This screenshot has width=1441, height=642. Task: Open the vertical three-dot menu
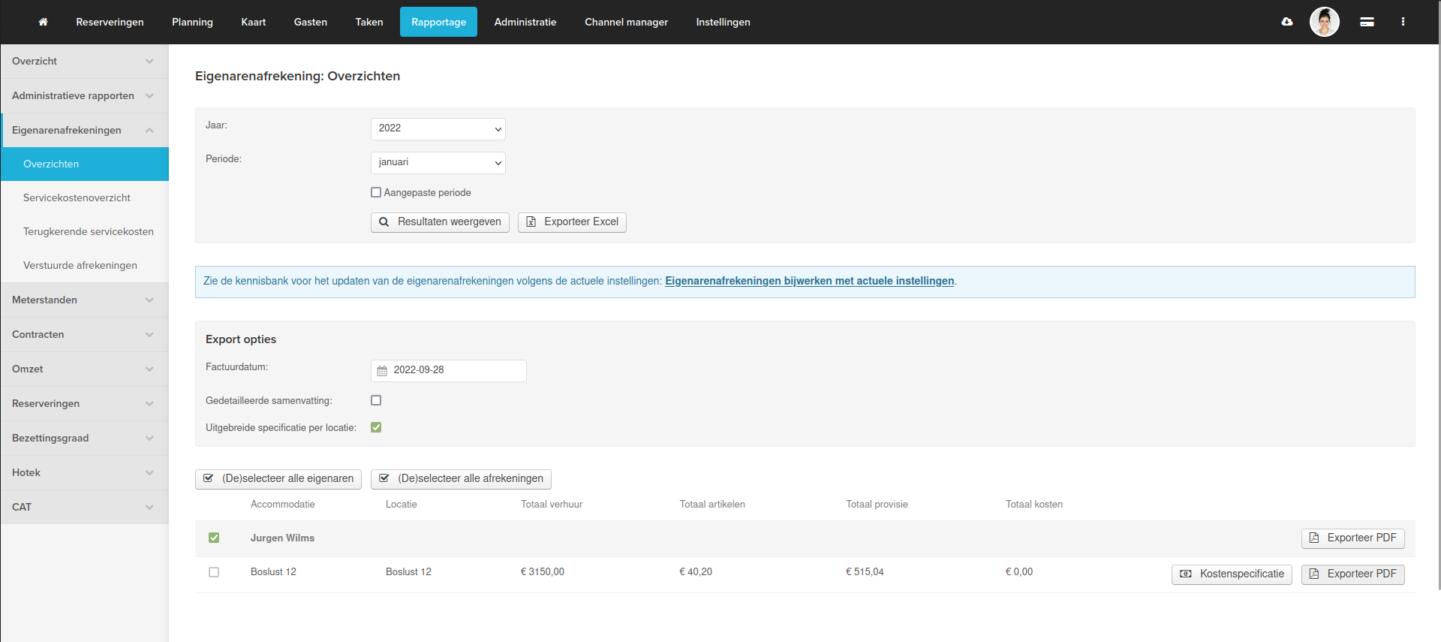(1402, 22)
